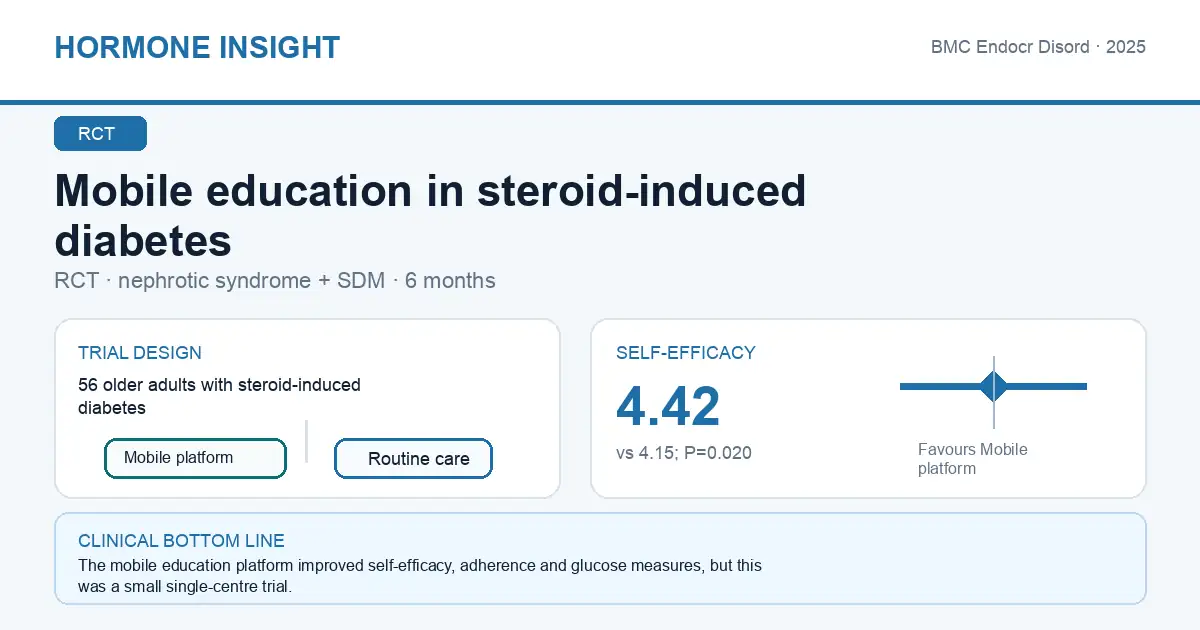Click the divider between the two trial arms

pos(306,441)
